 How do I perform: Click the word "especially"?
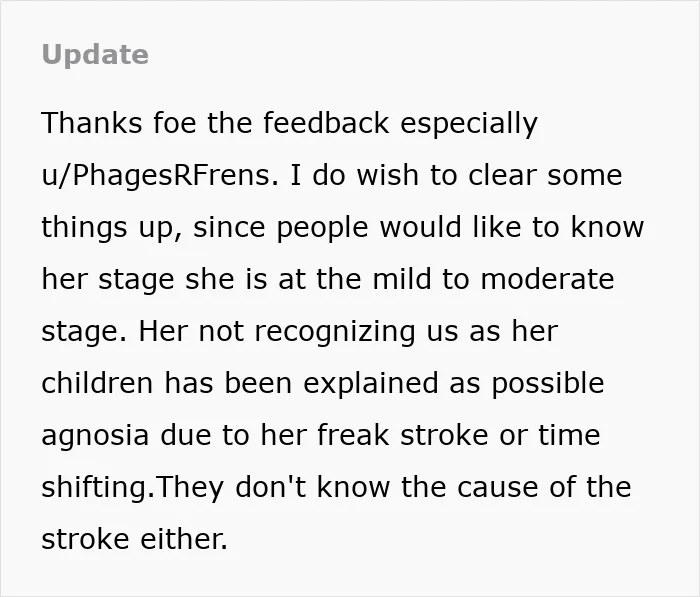pos(469,124)
